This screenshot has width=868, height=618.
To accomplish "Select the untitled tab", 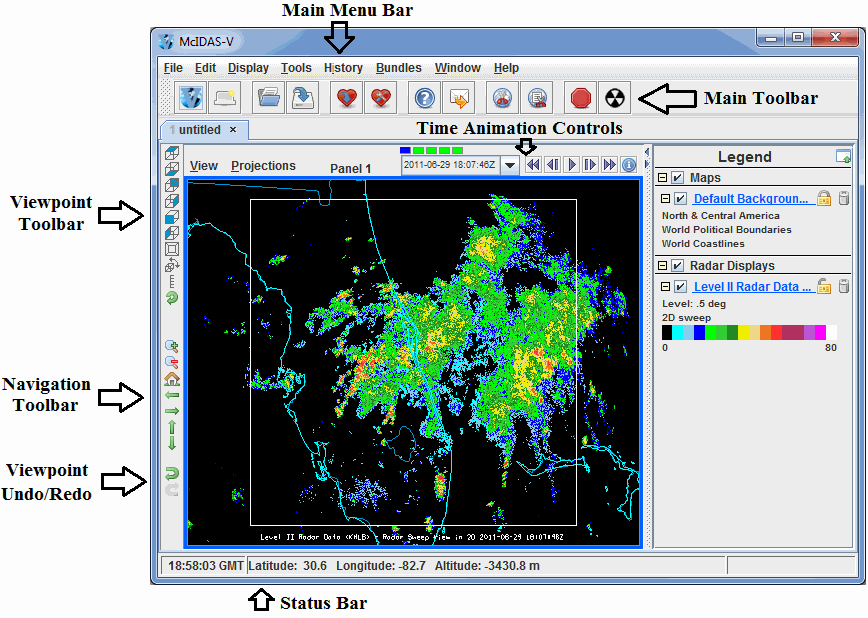I will click(198, 130).
